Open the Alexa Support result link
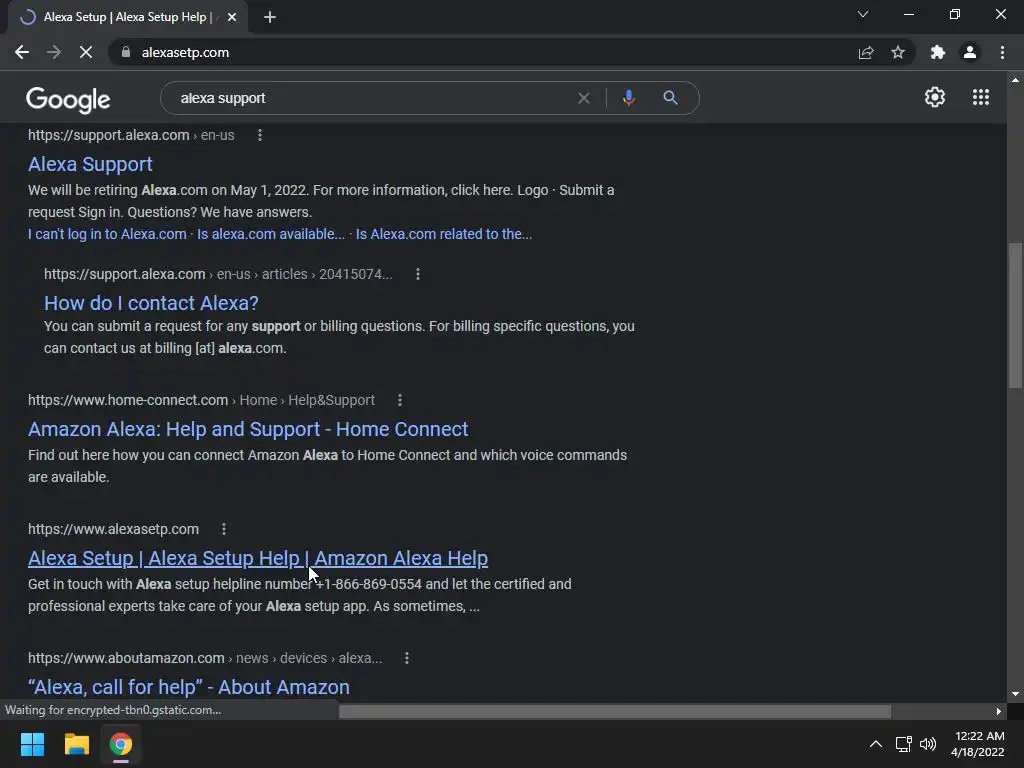The height and width of the screenshot is (768, 1024). coord(90,164)
